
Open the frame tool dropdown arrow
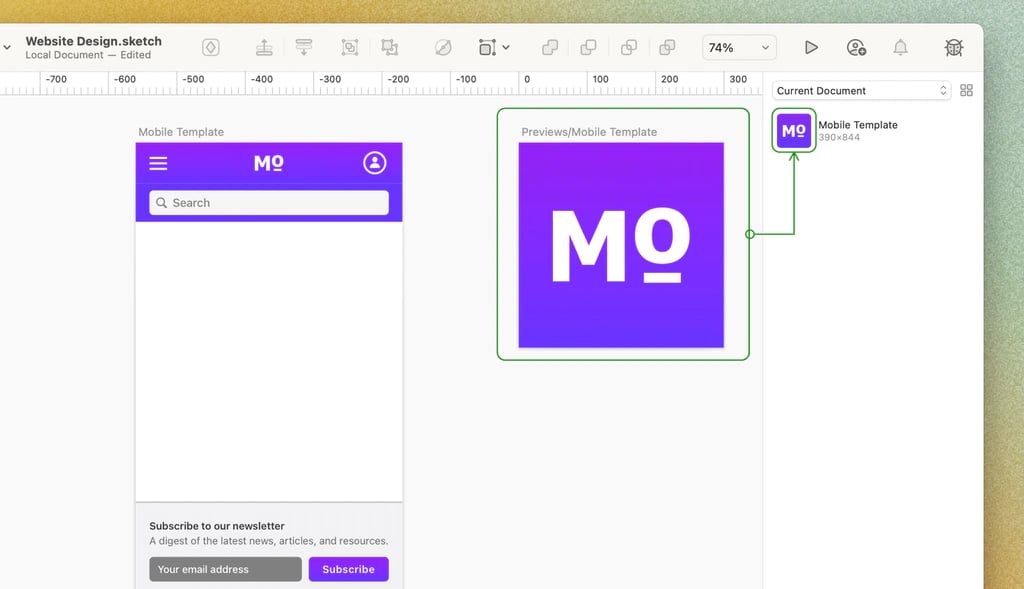[x=506, y=48]
